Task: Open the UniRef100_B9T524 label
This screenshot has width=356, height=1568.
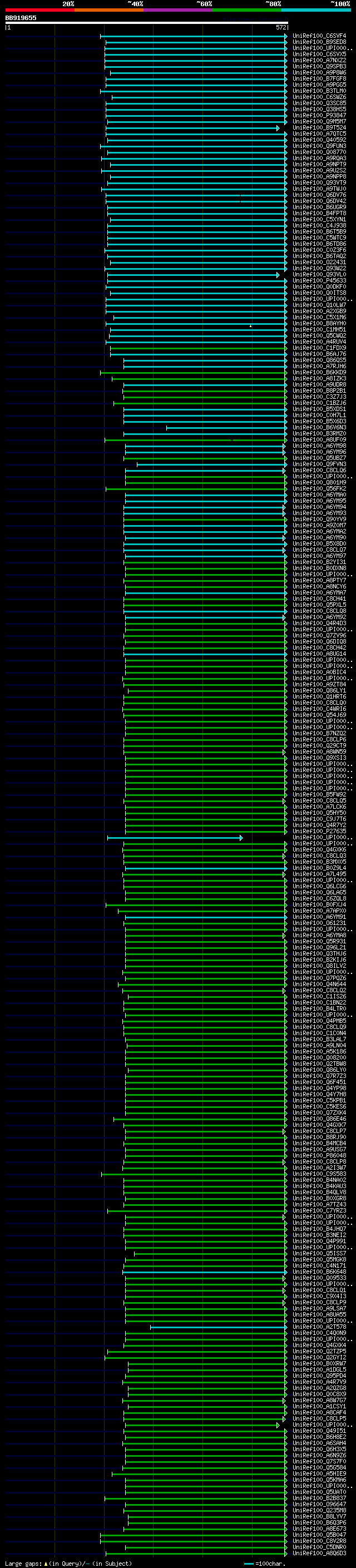Action: [x=319, y=128]
